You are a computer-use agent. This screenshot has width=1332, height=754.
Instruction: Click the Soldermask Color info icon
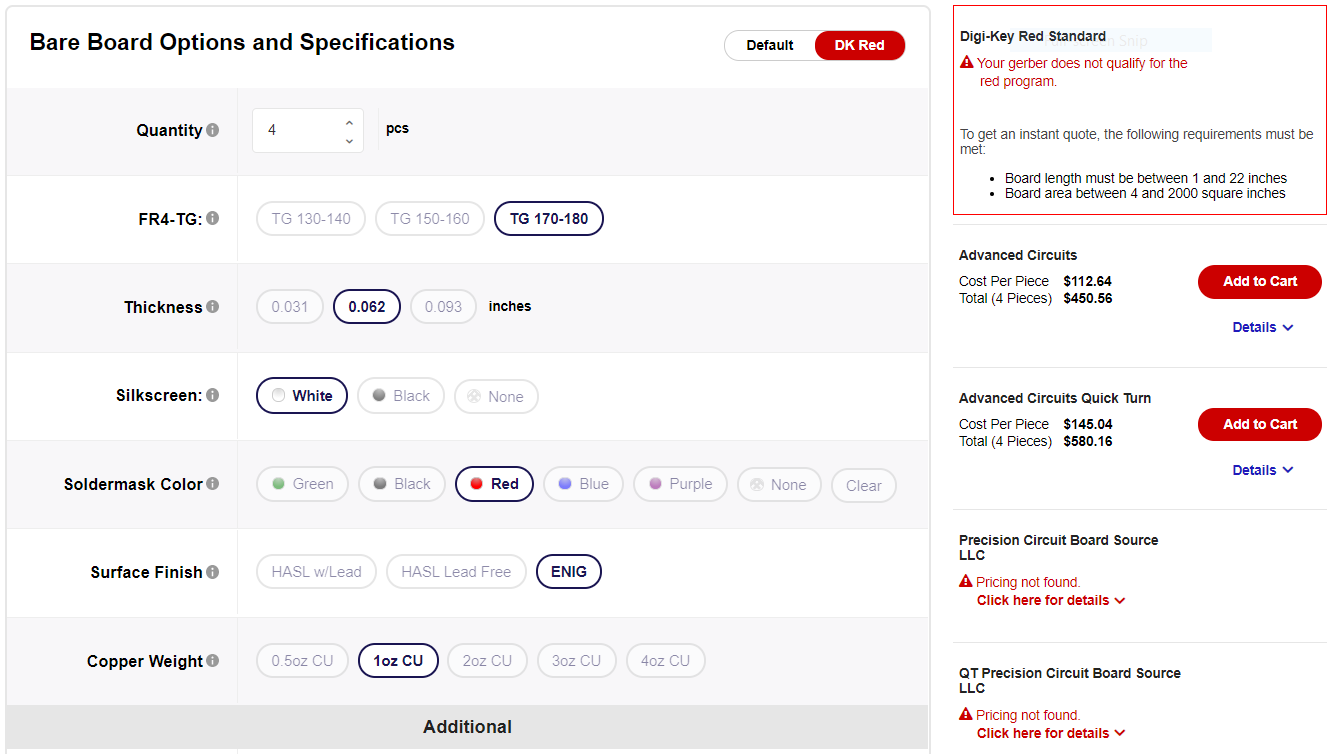[x=212, y=484]
